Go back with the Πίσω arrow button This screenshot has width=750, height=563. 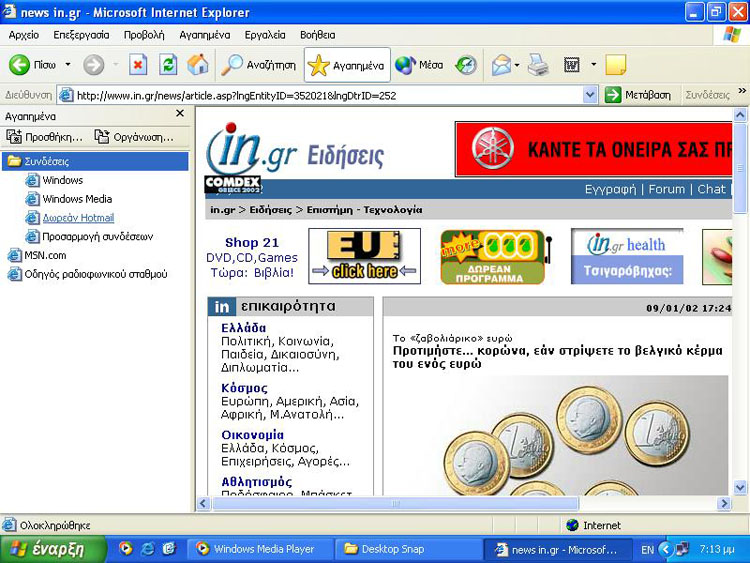32,65
